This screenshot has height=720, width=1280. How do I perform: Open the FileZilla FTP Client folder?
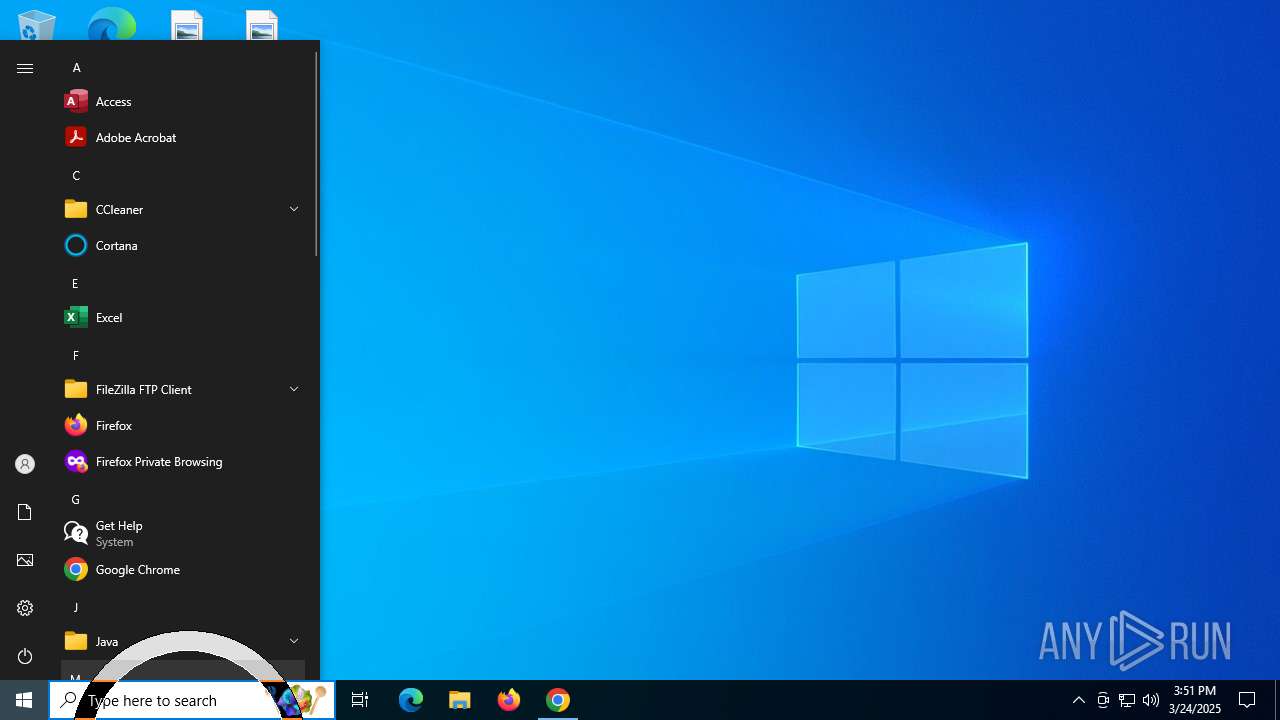click(183, 389)
